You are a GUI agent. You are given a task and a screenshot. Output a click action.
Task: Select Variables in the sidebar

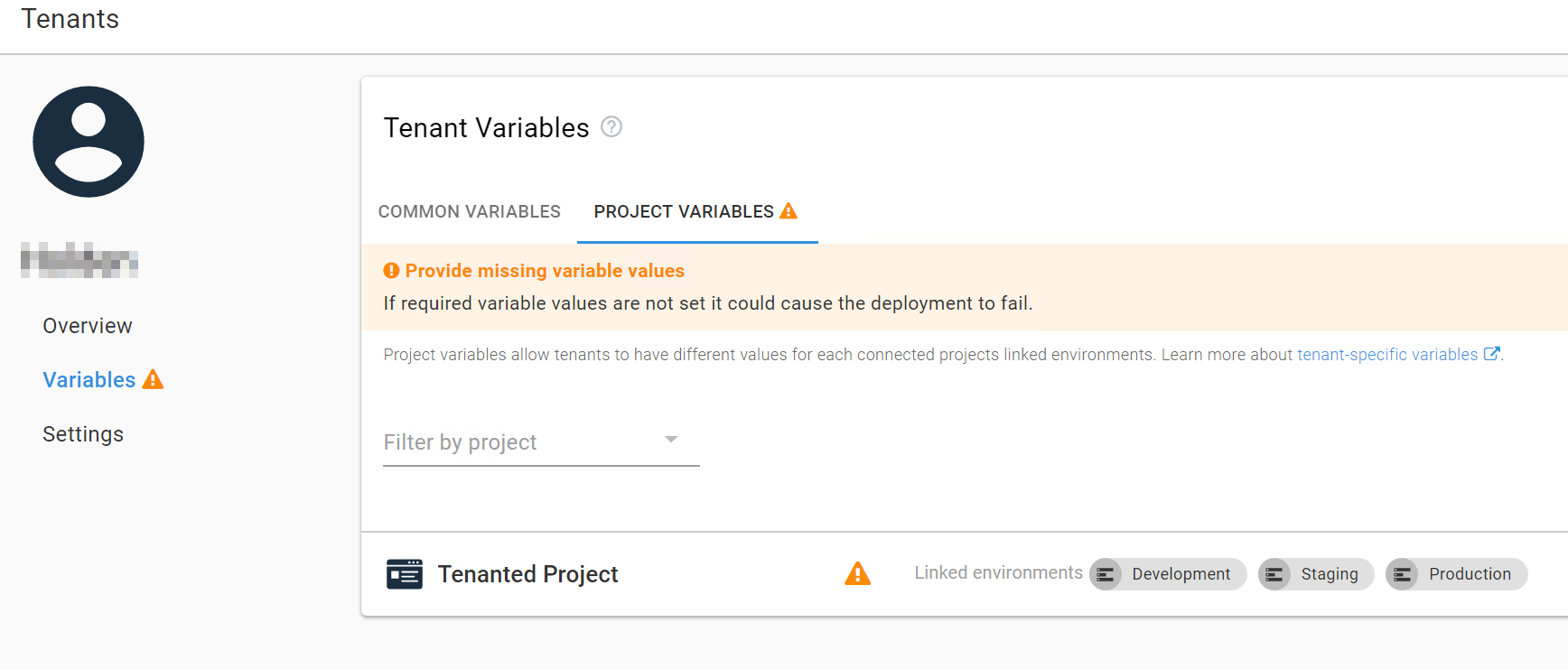click(x=89, y=379)
